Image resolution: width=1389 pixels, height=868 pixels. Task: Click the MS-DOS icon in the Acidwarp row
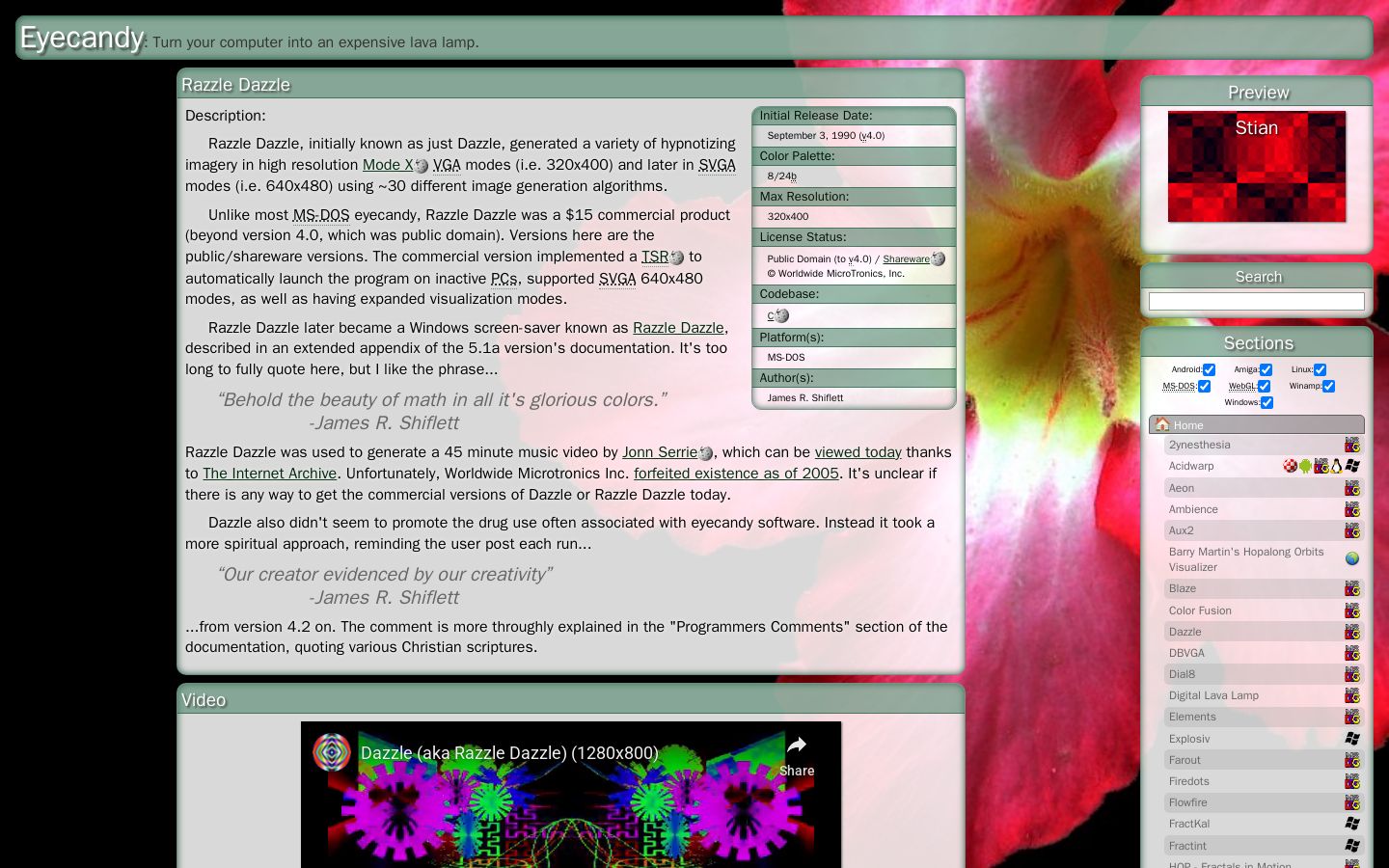1321,466
